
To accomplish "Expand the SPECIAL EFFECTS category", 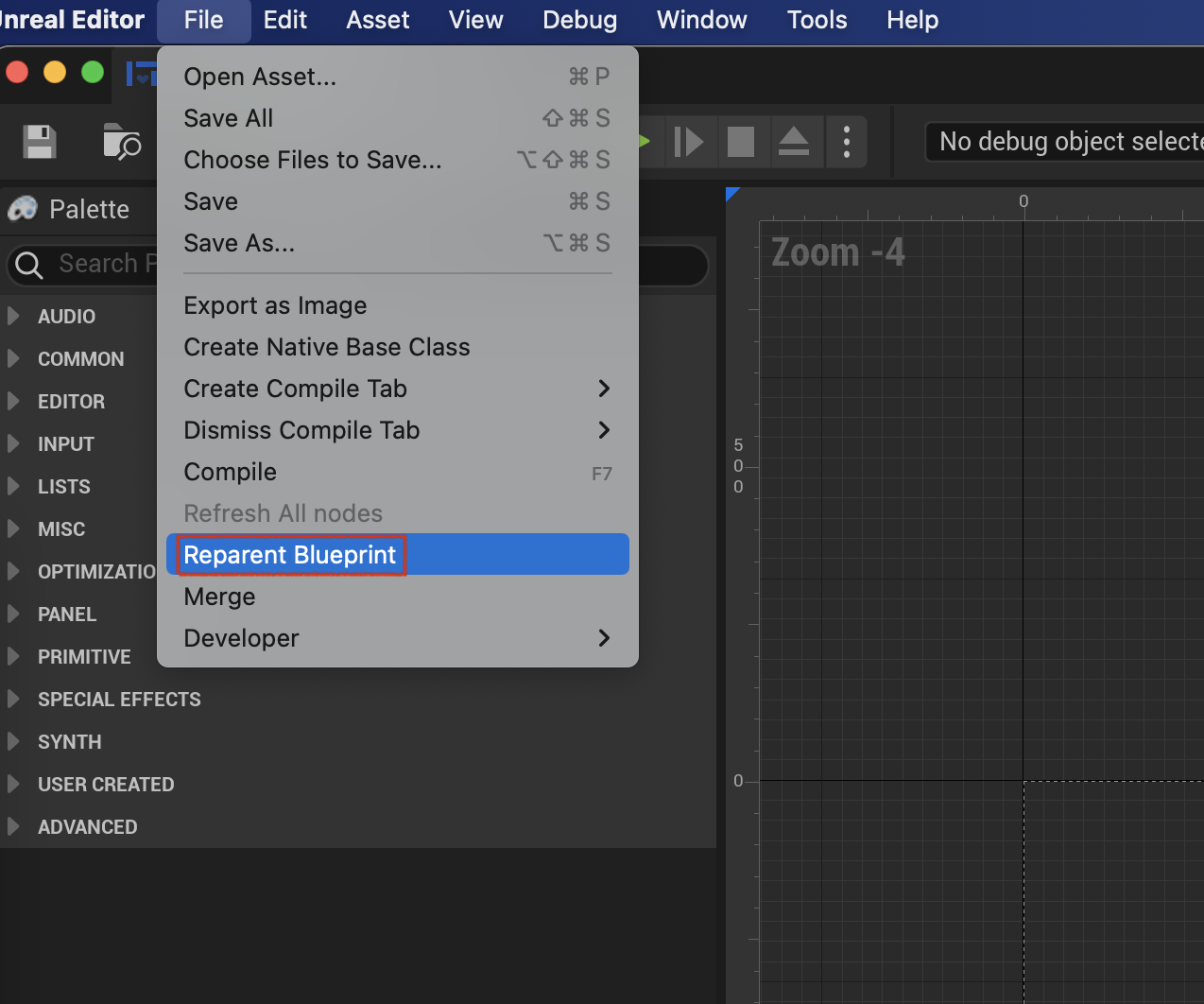I will click(13, 699).
